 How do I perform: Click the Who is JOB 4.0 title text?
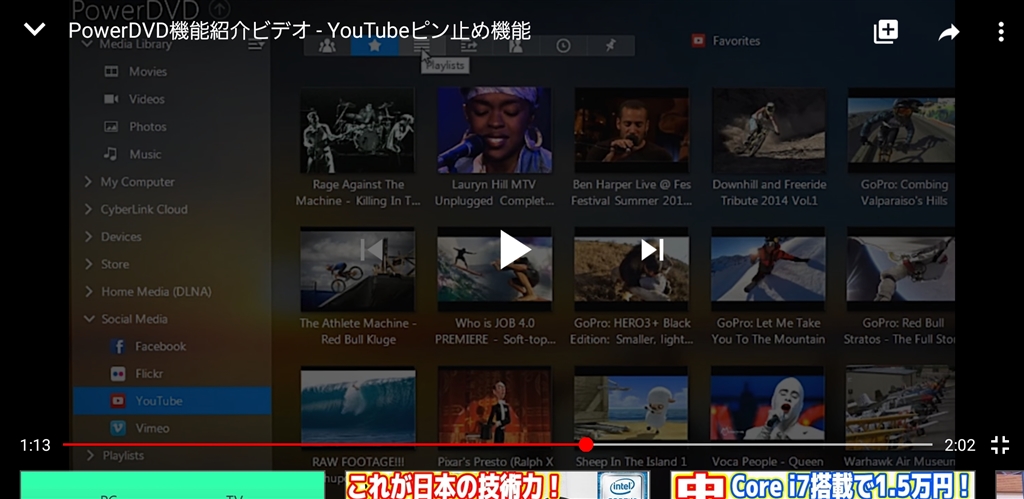(495, 331)
